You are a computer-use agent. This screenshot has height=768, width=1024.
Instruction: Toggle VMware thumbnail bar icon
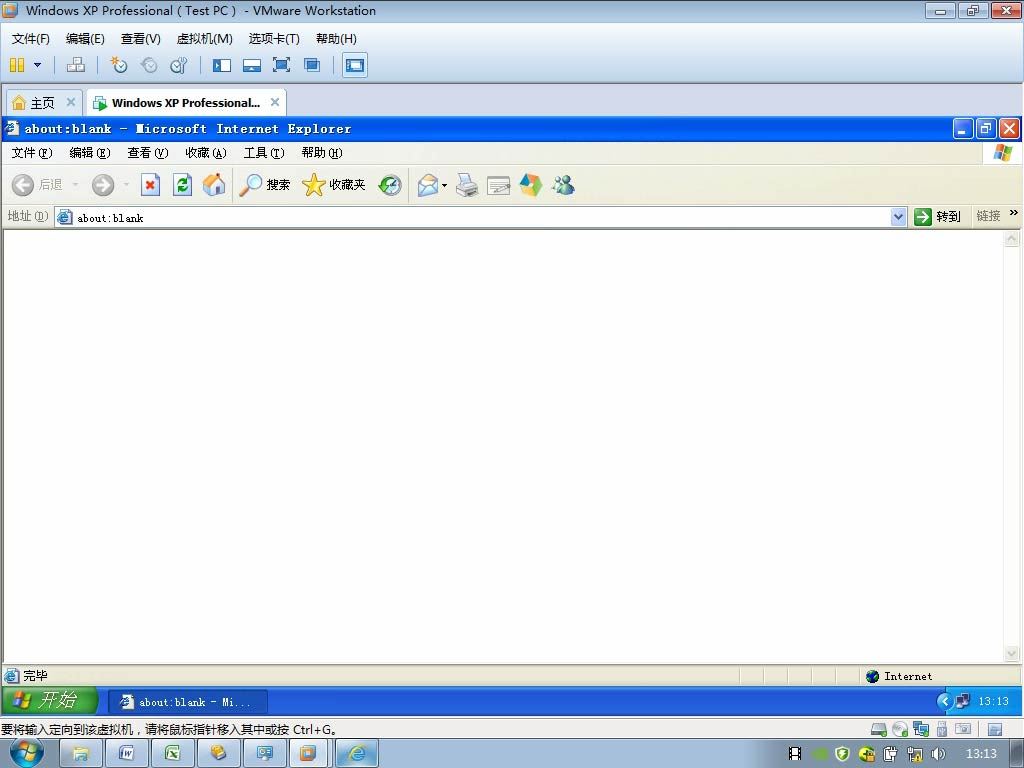[x=251, y=65]
